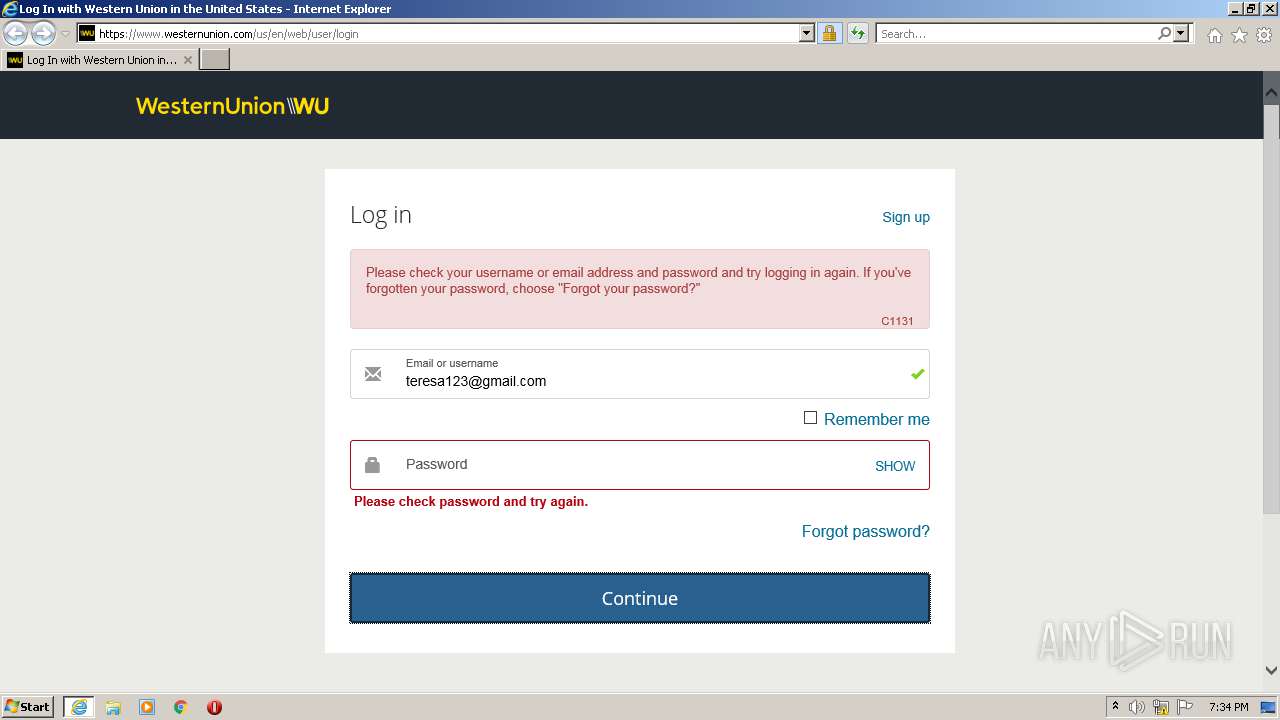Click the page scrollbar down arrow
Image resolution: width=1280 pixels, height=720 pixels.
[1271, 671]
